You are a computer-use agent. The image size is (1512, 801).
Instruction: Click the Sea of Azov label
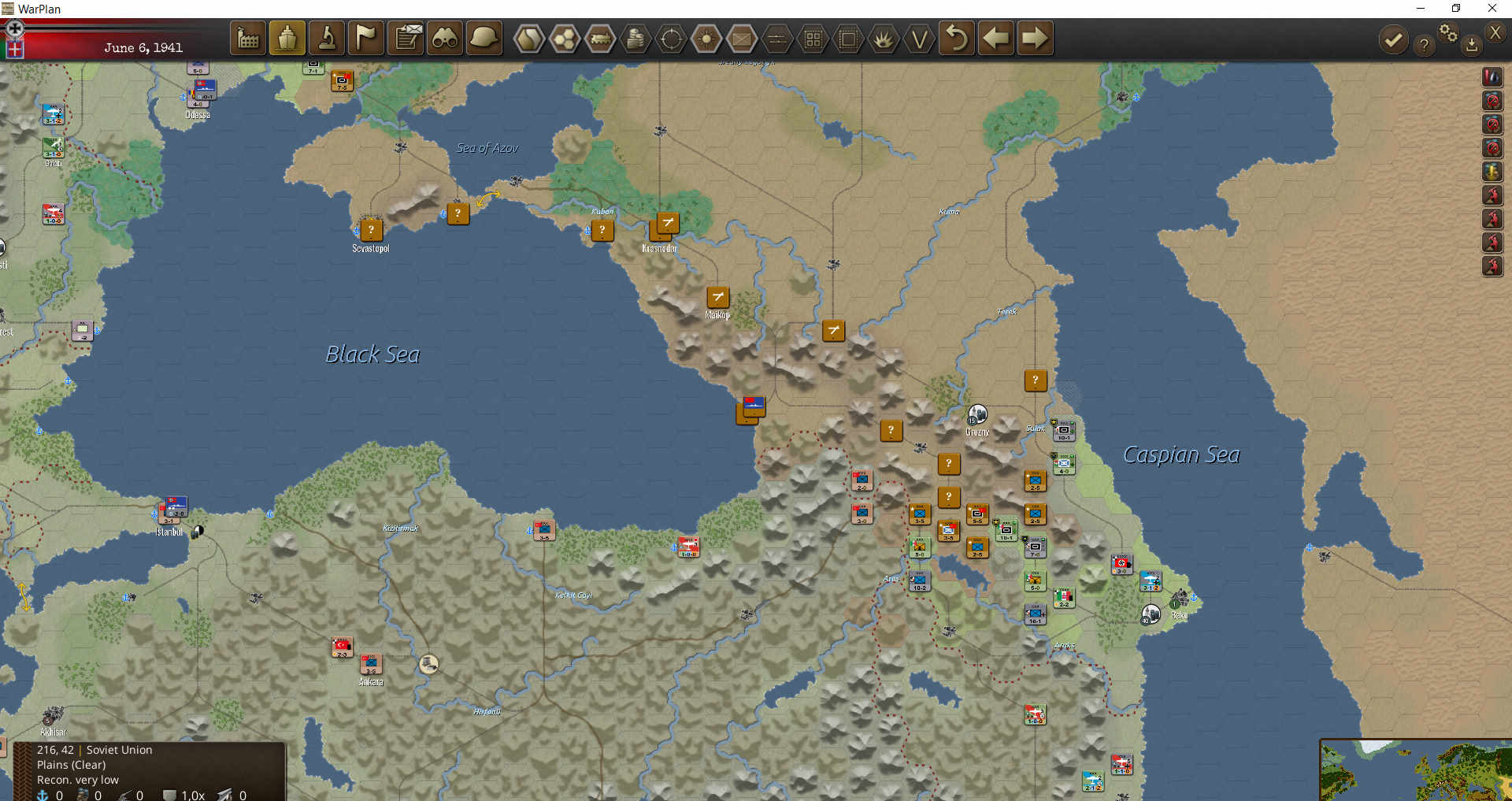click(487, 148)
